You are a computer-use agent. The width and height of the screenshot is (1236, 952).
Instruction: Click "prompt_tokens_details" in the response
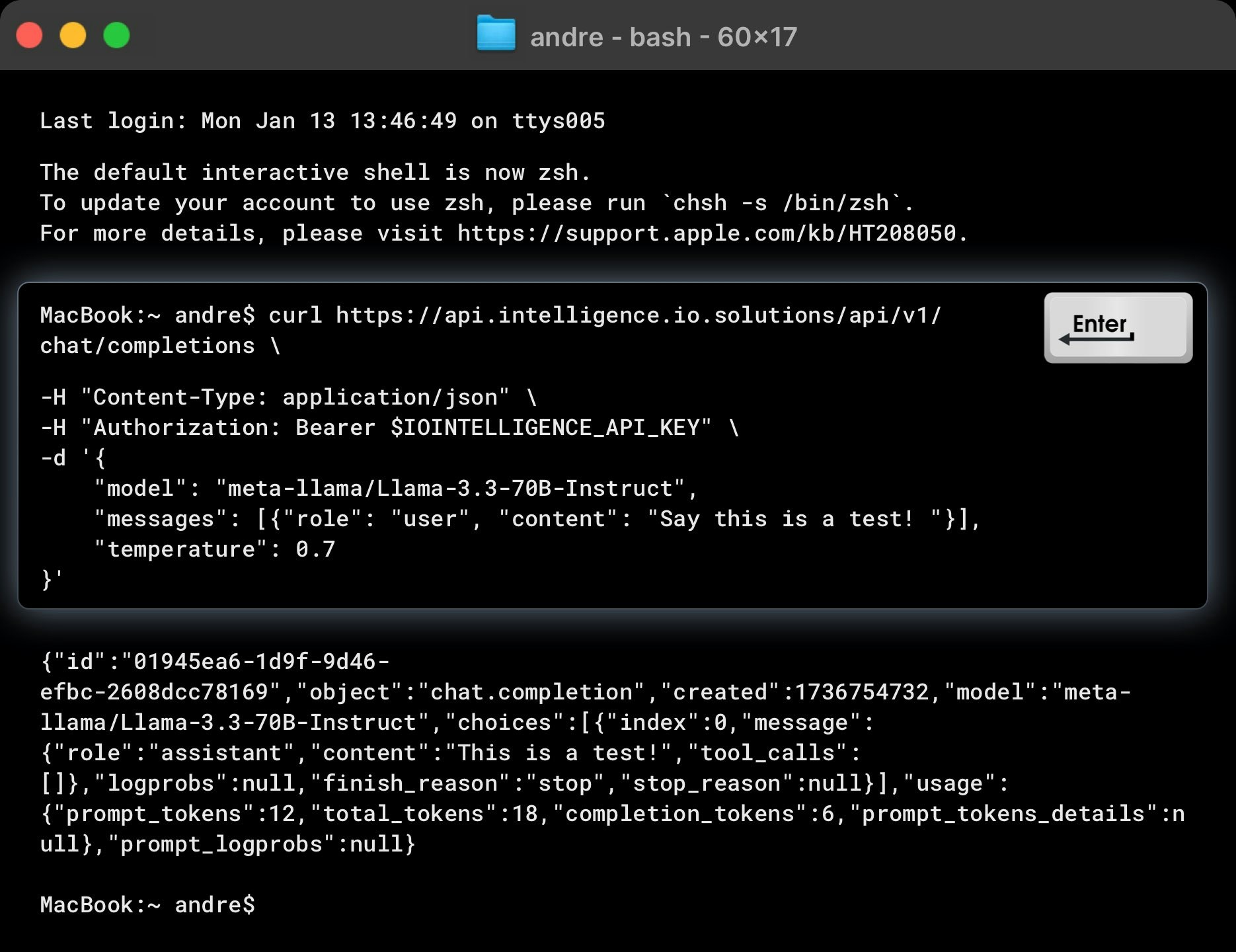pos(1003,814)
